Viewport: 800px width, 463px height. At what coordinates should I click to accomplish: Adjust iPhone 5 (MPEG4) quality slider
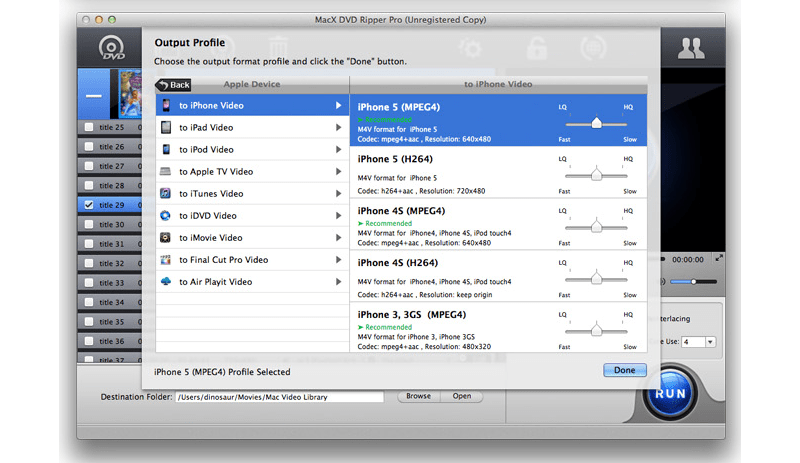596,123
